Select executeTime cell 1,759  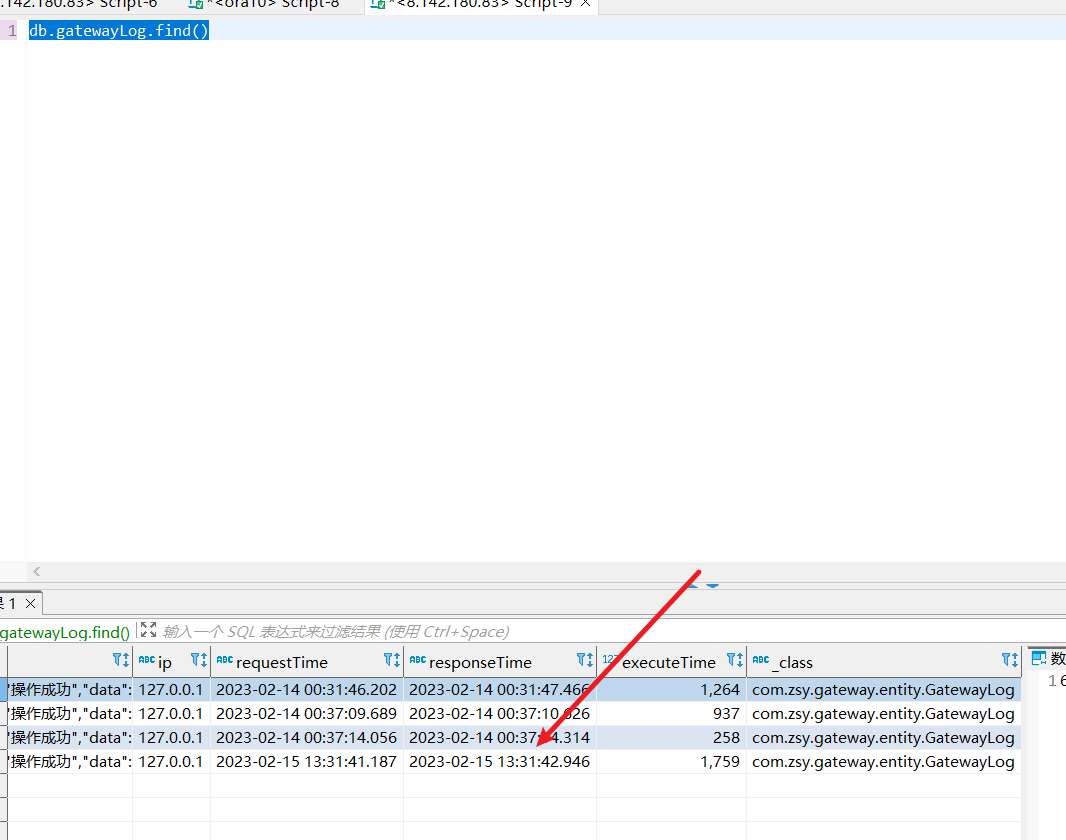pyautogui.click(x=672, y=761)
